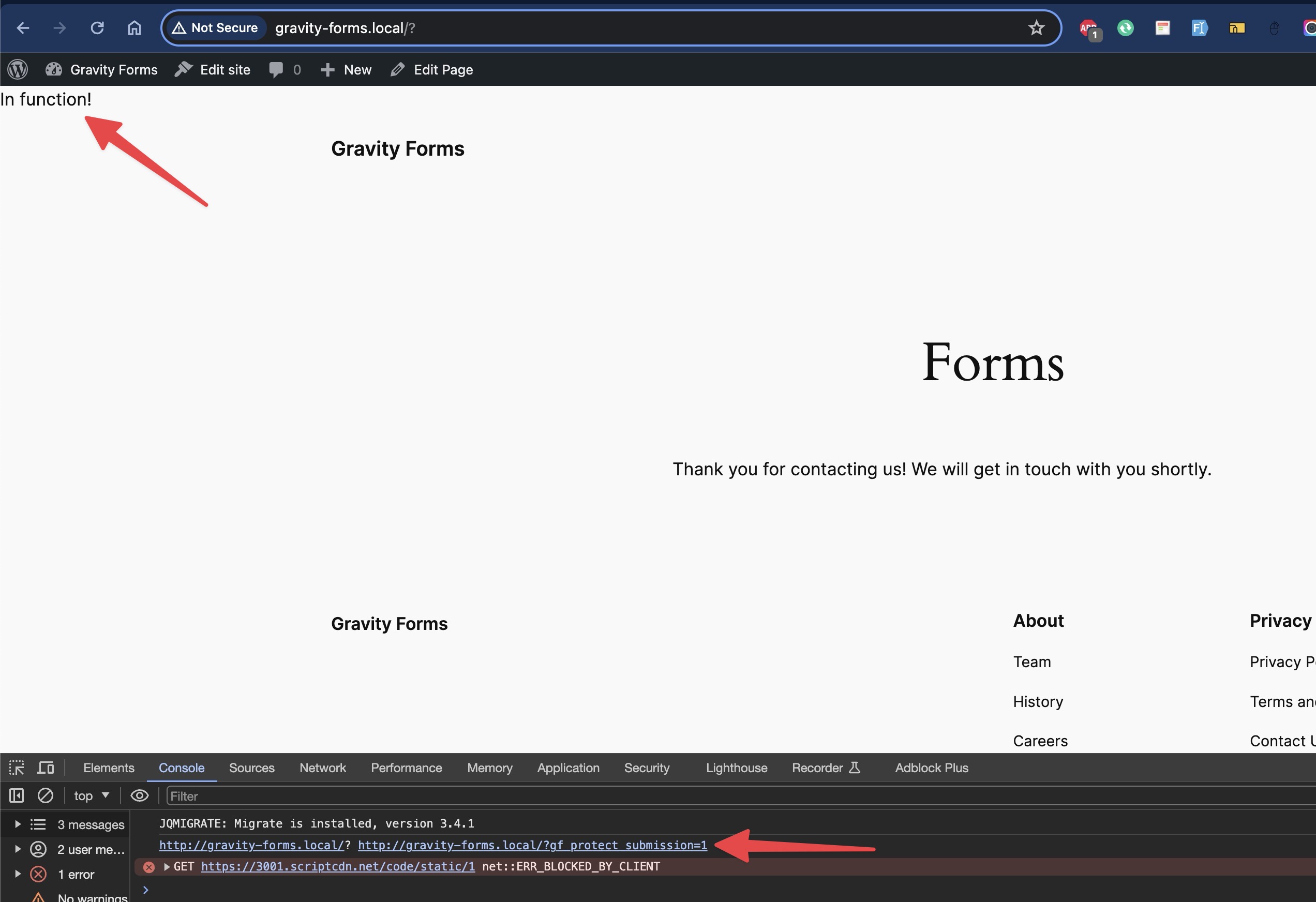The height and width of the screenshot is (902, 1316).
Task: Click the console Filter input field
Action: pyautogui.click(x=741, y=796)
